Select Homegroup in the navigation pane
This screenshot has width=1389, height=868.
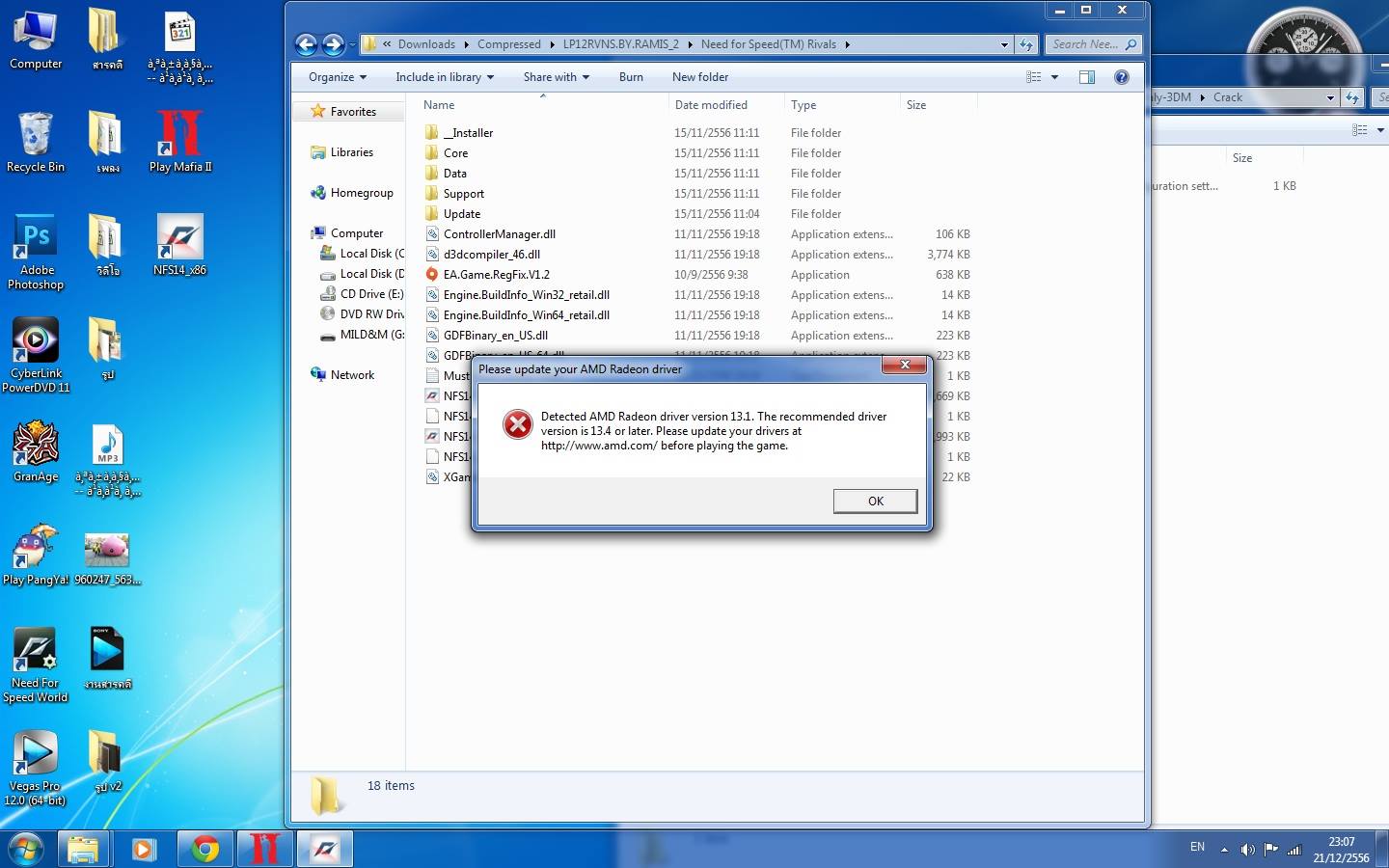point(361,193)
